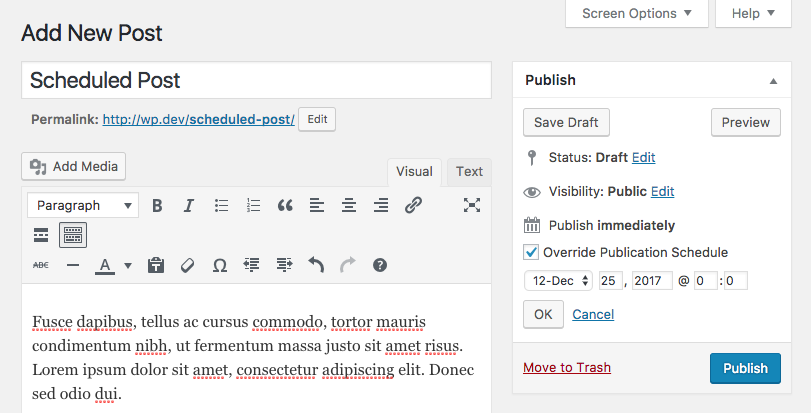The image size is (811, 413).
Task: Toggle bold formatting in editor toolbar
Action: (x=157, y=205)
